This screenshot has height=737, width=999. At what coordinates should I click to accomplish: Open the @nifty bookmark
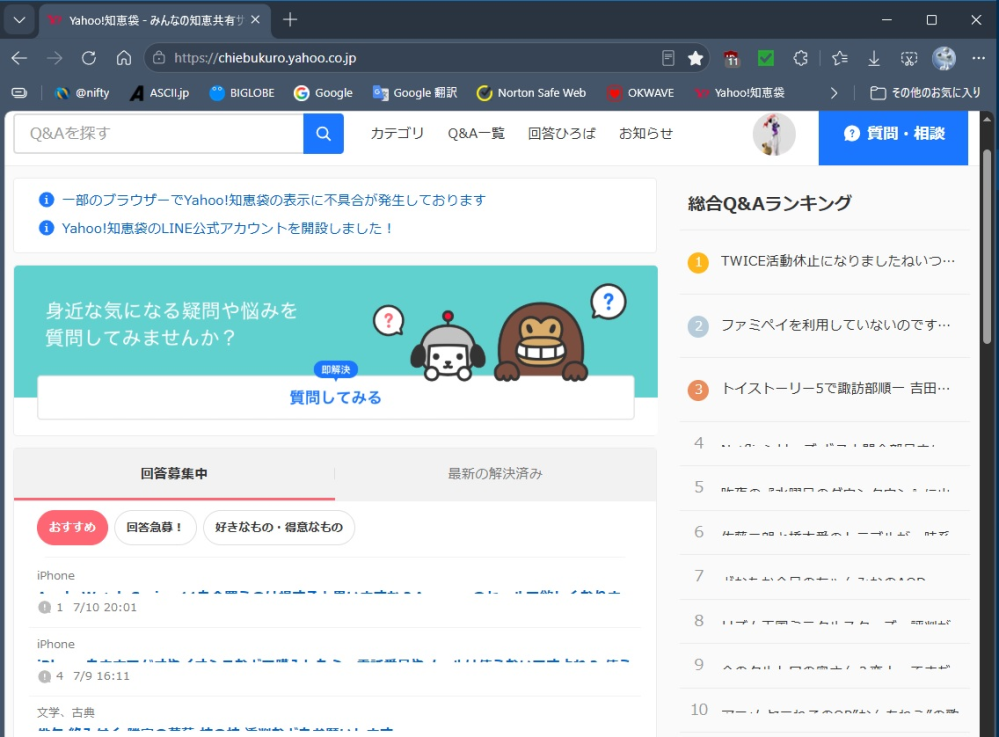click(x=82, y=93)
